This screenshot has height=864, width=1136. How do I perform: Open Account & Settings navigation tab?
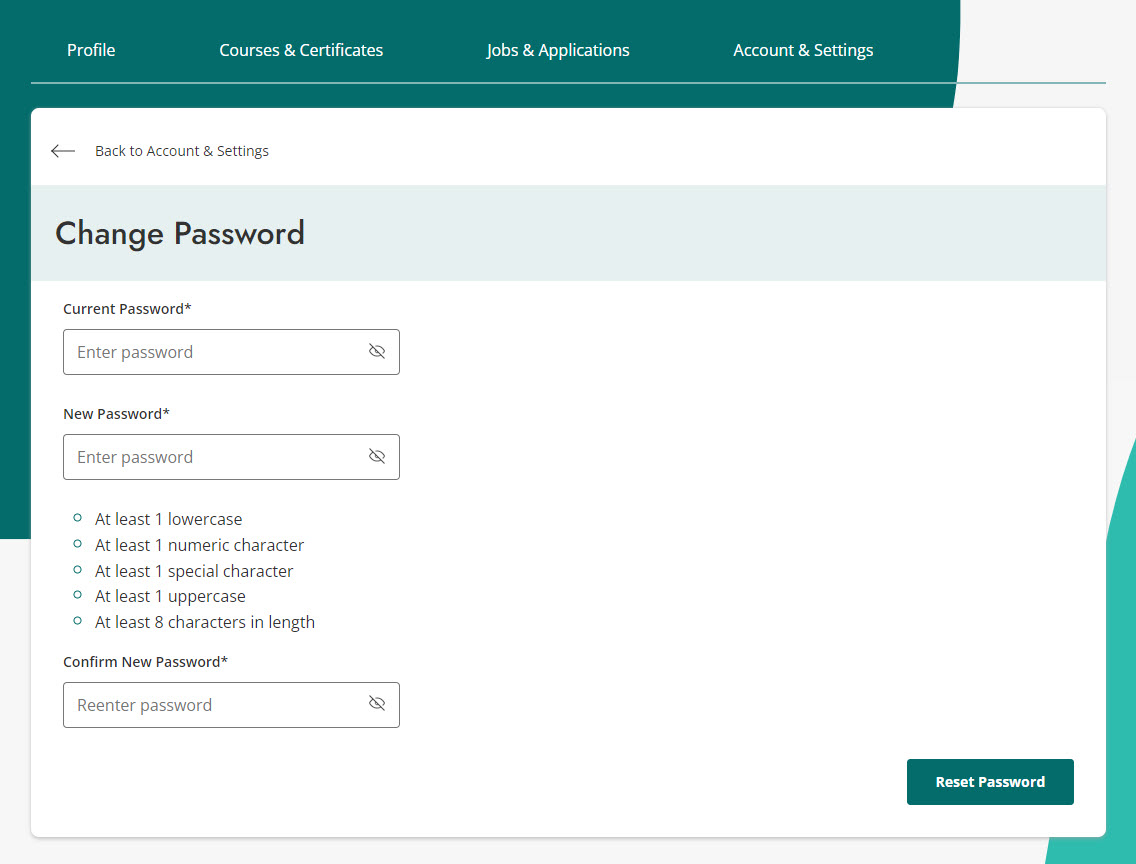click(803, 49)
